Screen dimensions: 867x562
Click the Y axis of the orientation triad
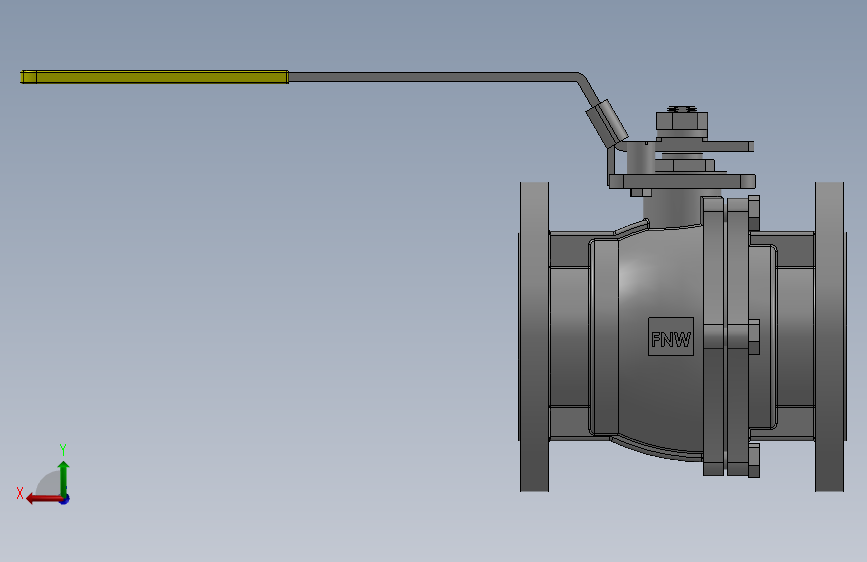(64, 478)
